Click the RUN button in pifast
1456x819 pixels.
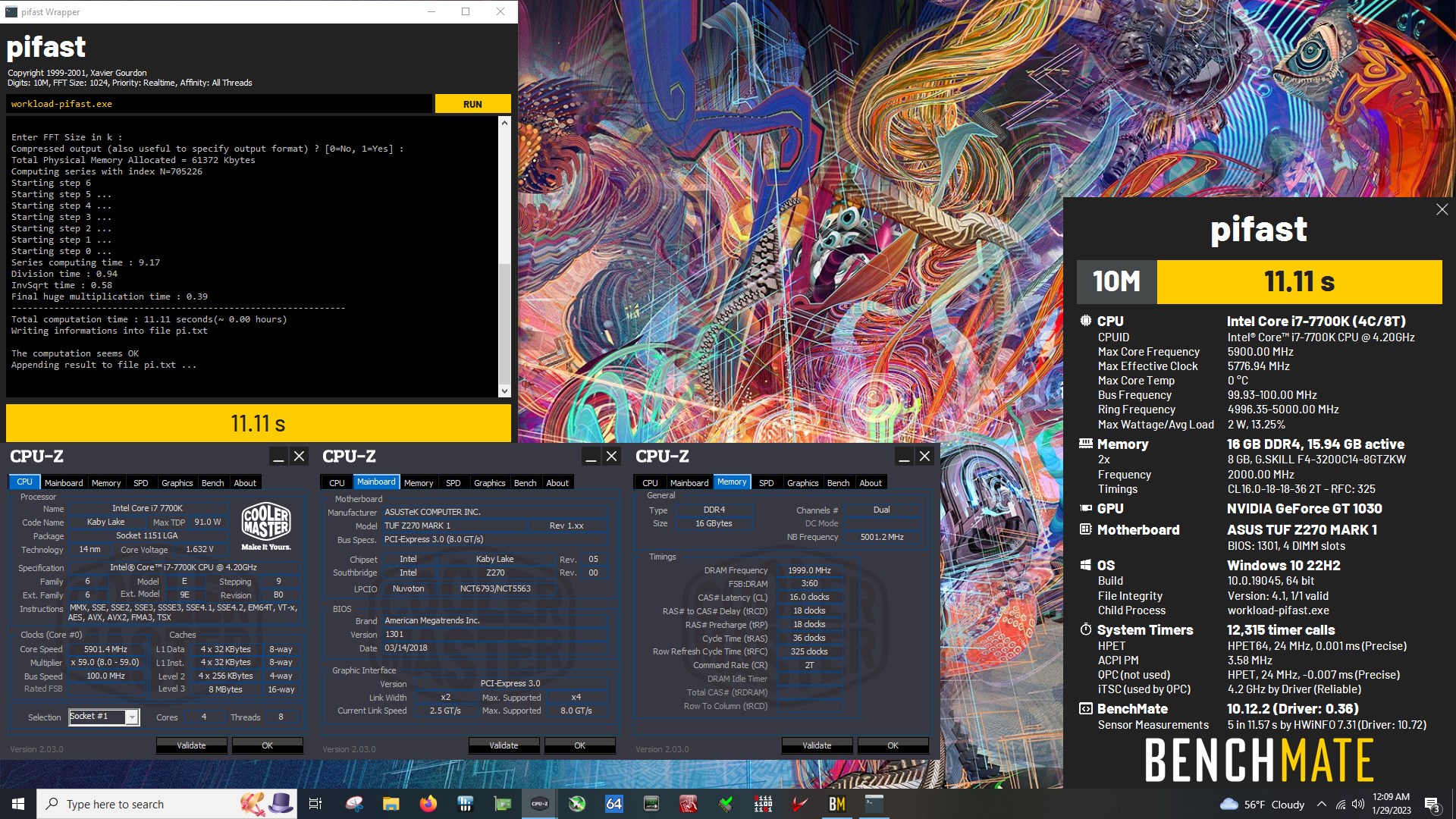pyautogui.click(x=472, y=104)
